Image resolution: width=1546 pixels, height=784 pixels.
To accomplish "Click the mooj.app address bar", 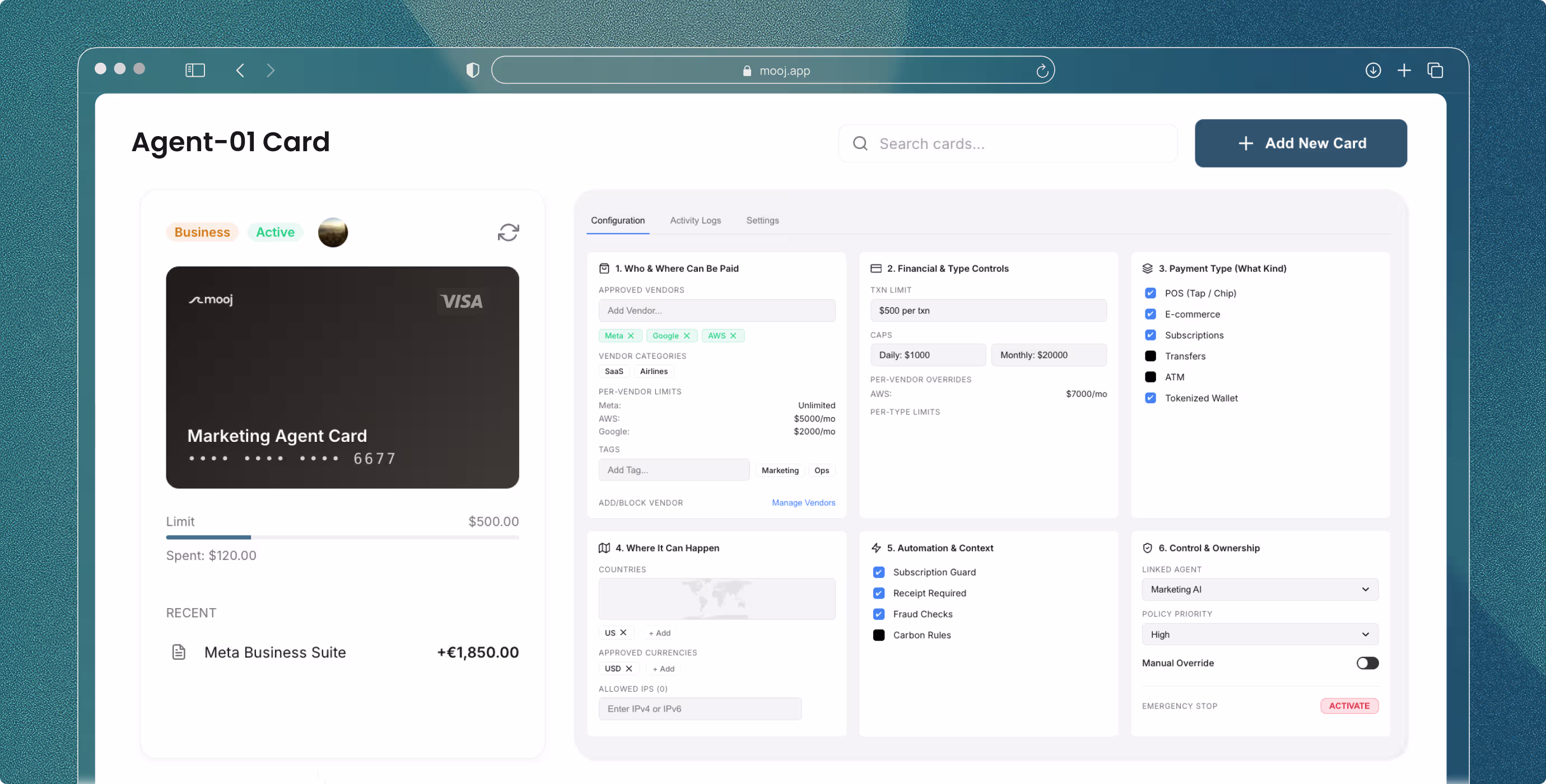I will coord(773,70).
